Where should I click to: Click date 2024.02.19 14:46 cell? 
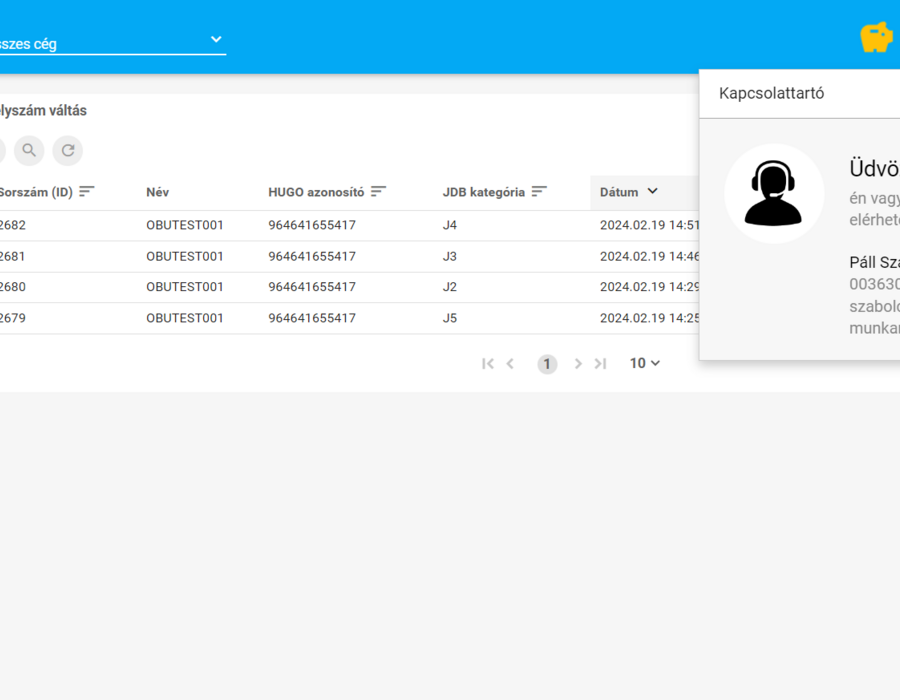(x=650, y=256)
